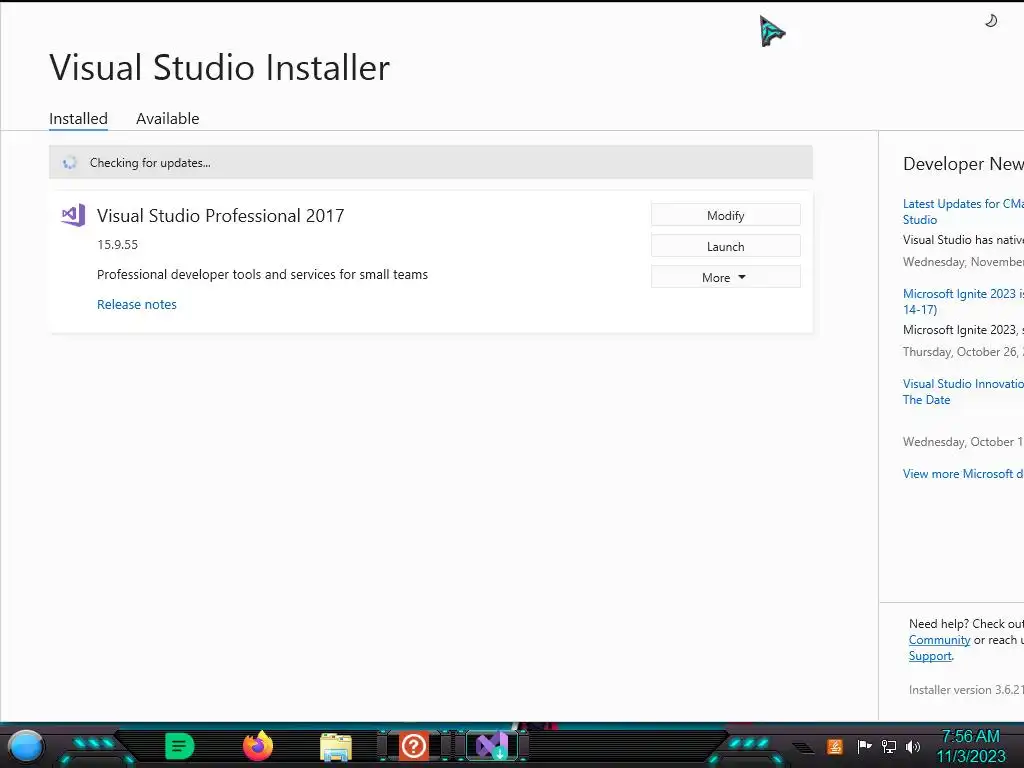Toggle the moon theme icon at top right

(991, 22)
